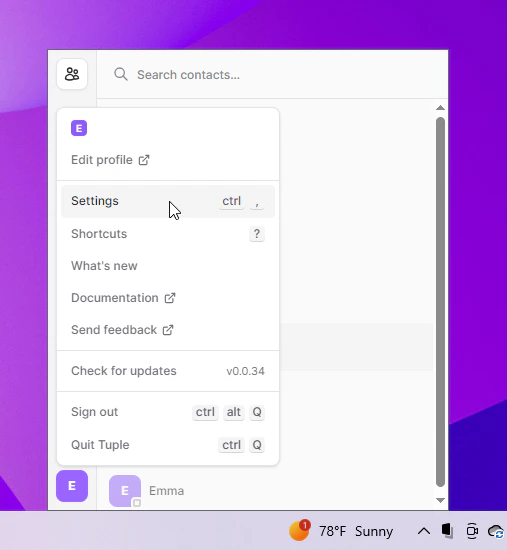Viewport: 507px width, 550px height.
Task: Check for updates v0.0.34
Action: pyautogui.click(x=168, y=371)
